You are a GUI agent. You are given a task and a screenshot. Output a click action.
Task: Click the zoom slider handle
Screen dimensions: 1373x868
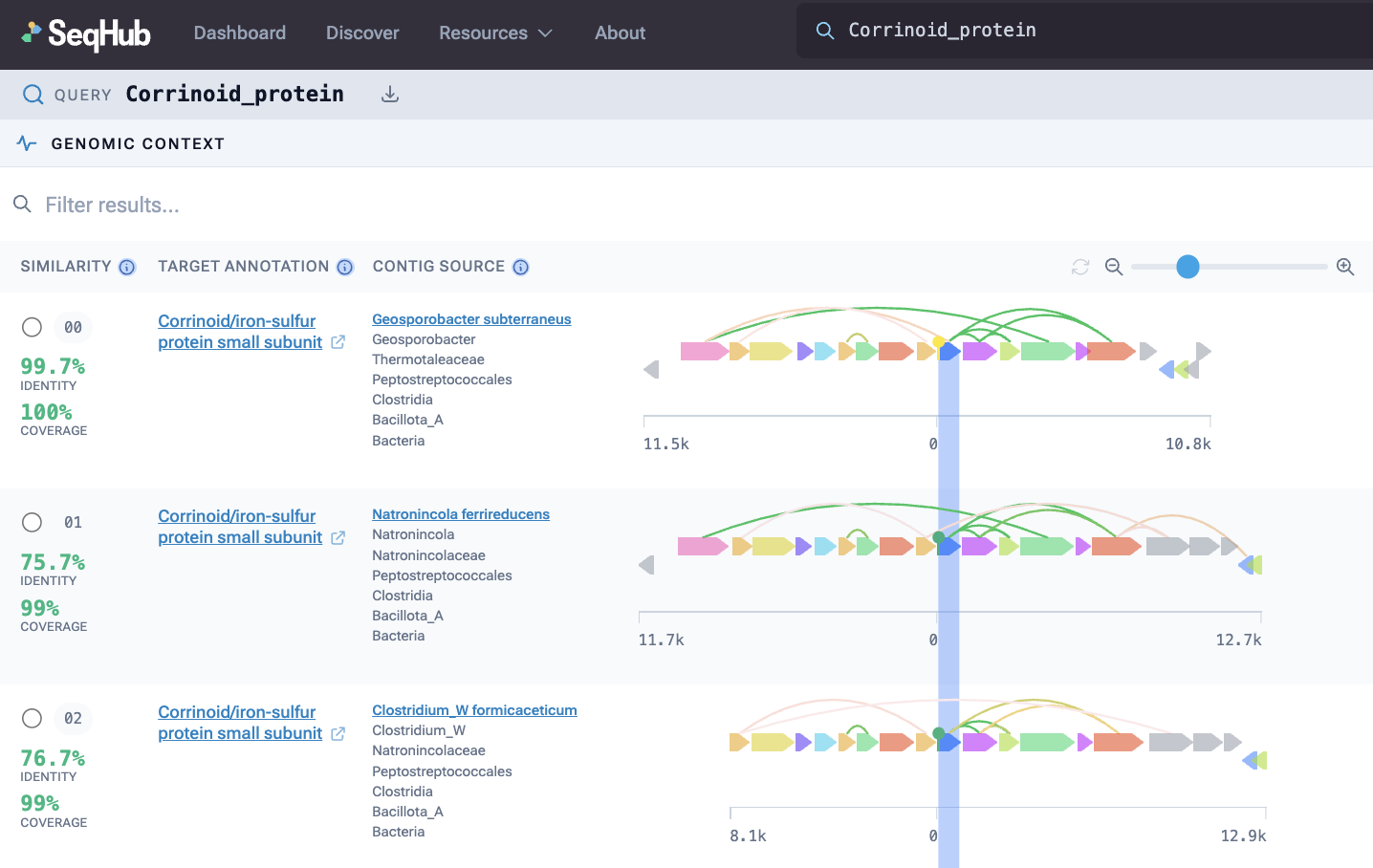(1188, 267)
